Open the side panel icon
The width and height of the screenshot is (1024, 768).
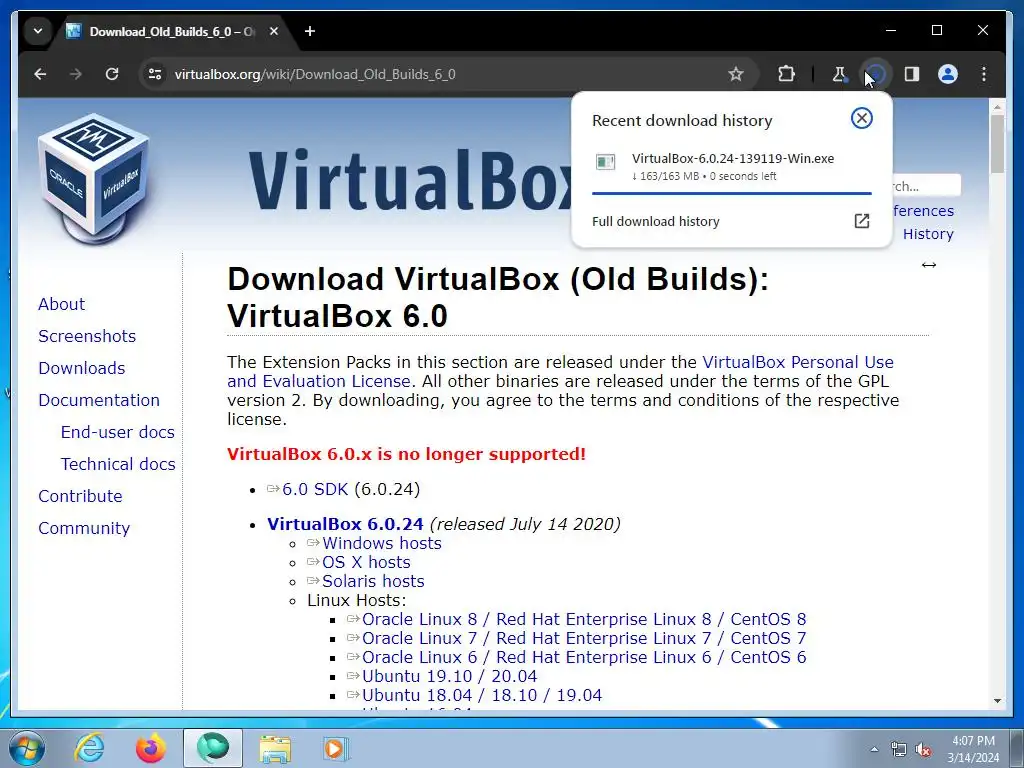[x=912, y=74]
